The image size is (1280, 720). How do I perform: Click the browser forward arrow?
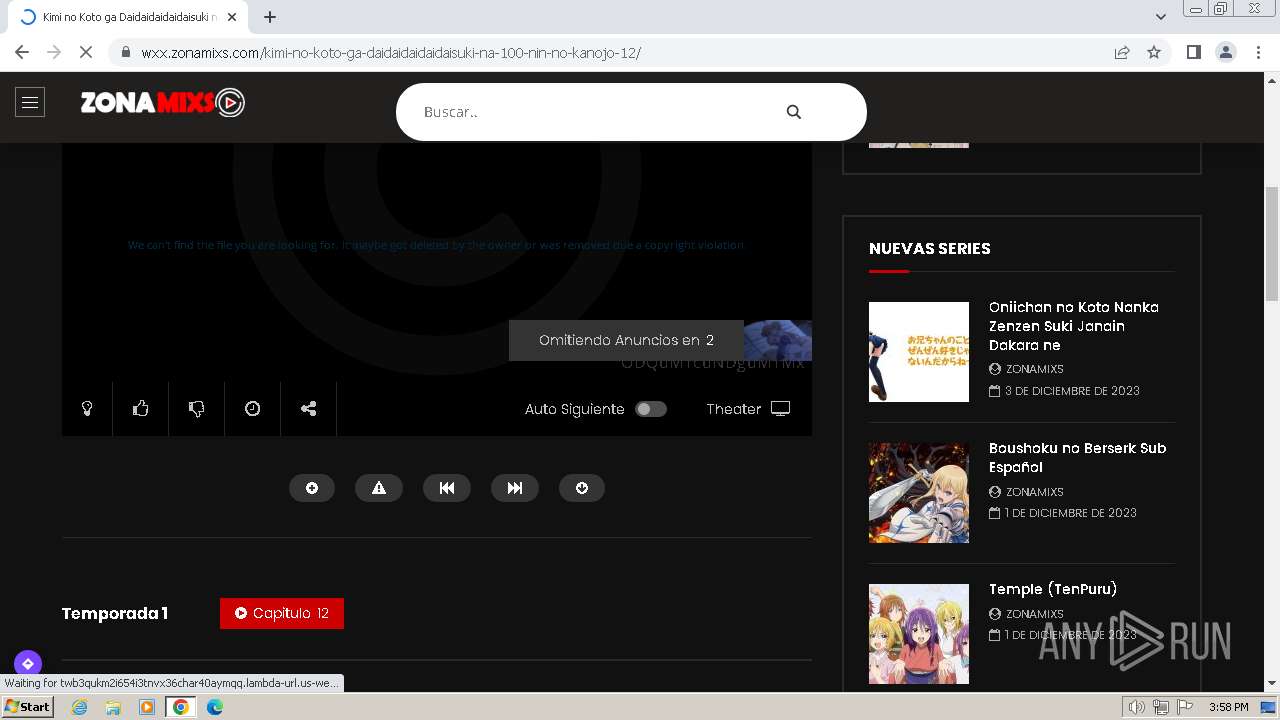[x=54, y=52]
